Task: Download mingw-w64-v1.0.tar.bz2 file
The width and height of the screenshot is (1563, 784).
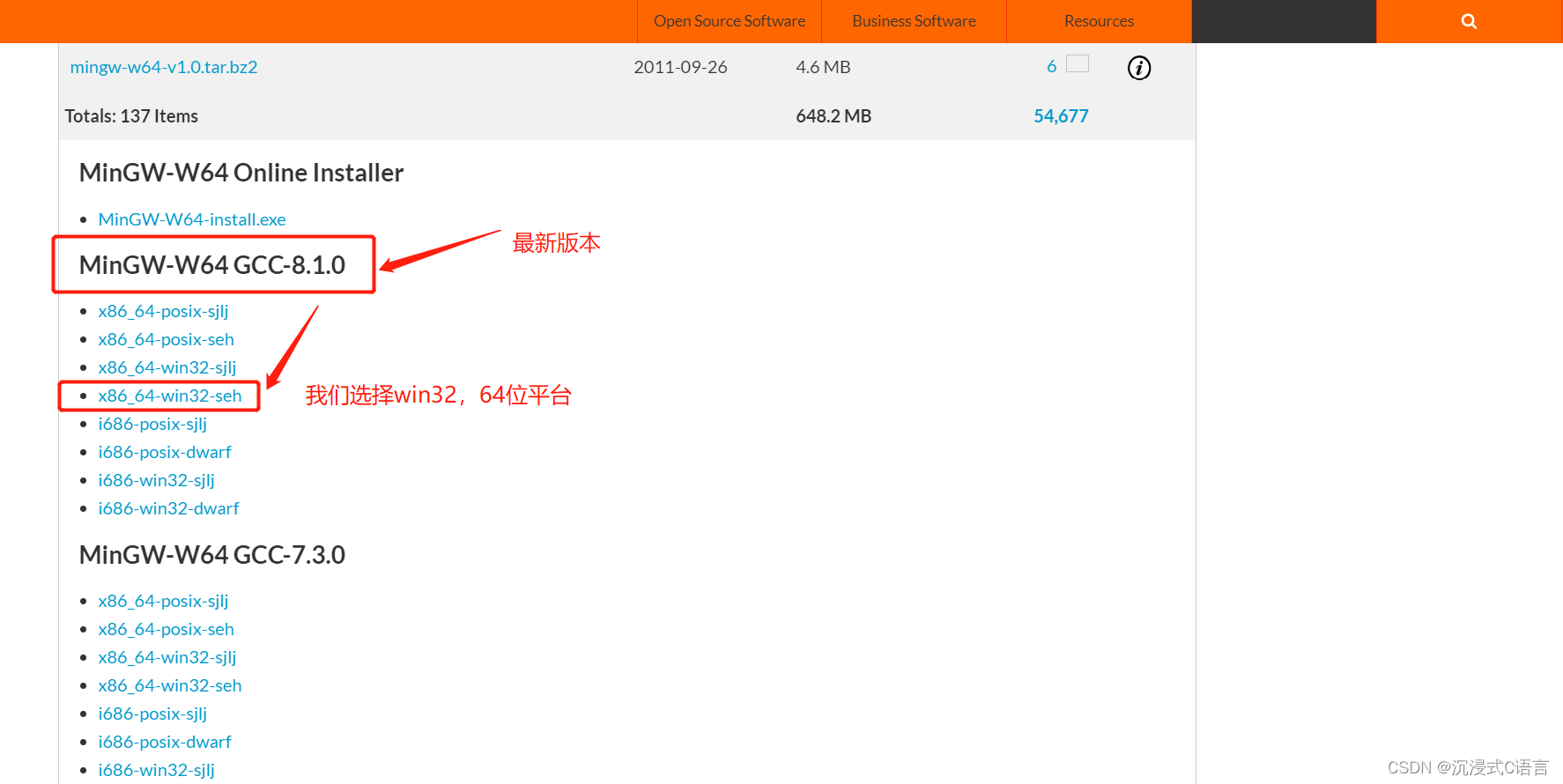Action: (x=164, y=67)
